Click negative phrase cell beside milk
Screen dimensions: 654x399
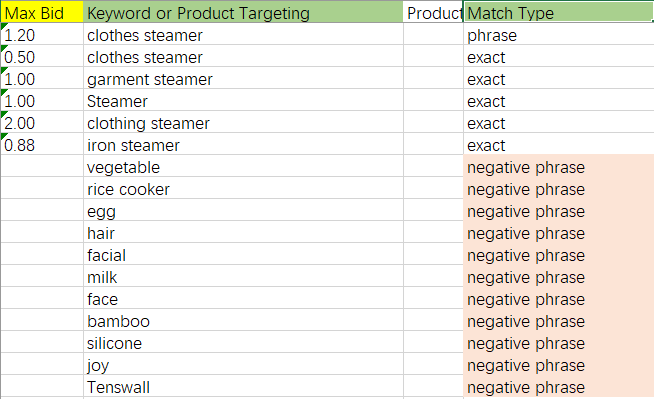click(559, 277)
